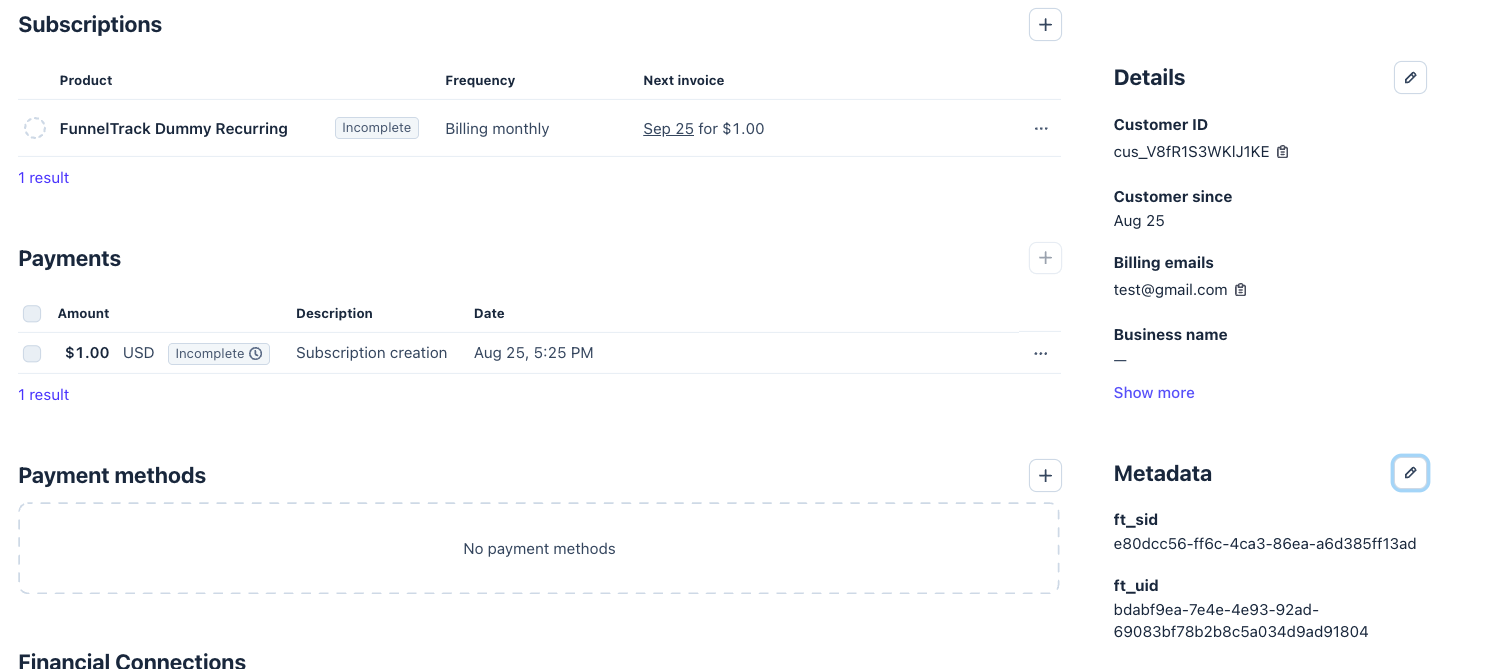
Task: Edit Metadata with pencil icon
Action: click(x=1410, y=473)
